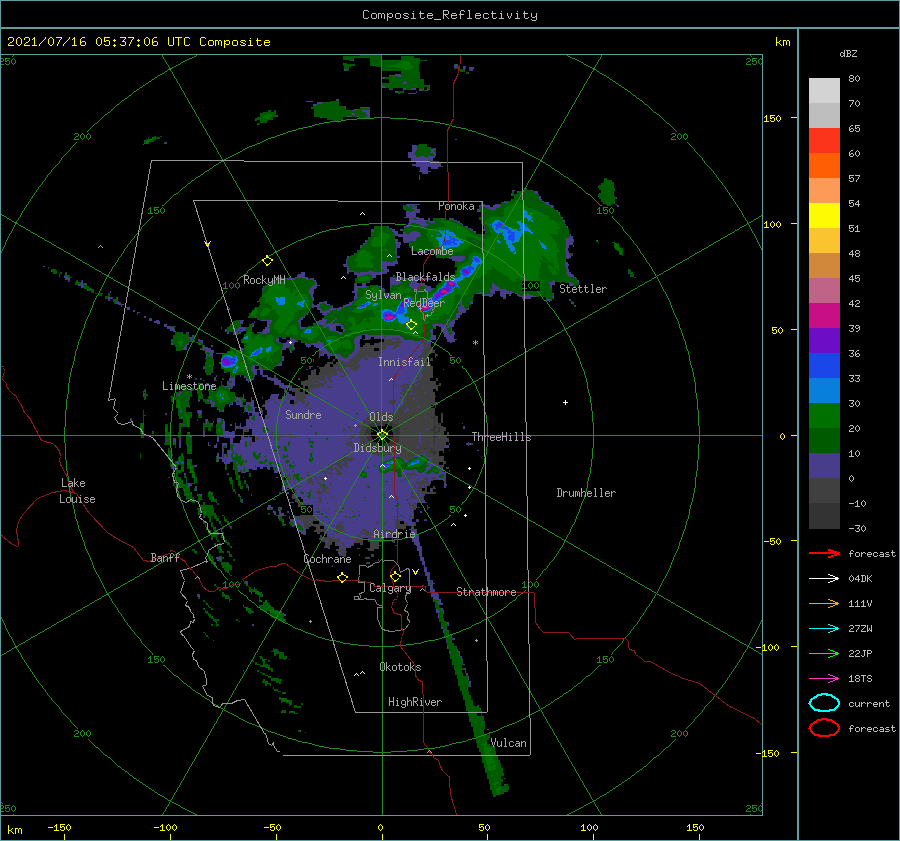The height and width of the screenshot is (841, 900).
Task: Click the slate violet swatch between 10 and 0 dBZ
Action: point(824,466)
